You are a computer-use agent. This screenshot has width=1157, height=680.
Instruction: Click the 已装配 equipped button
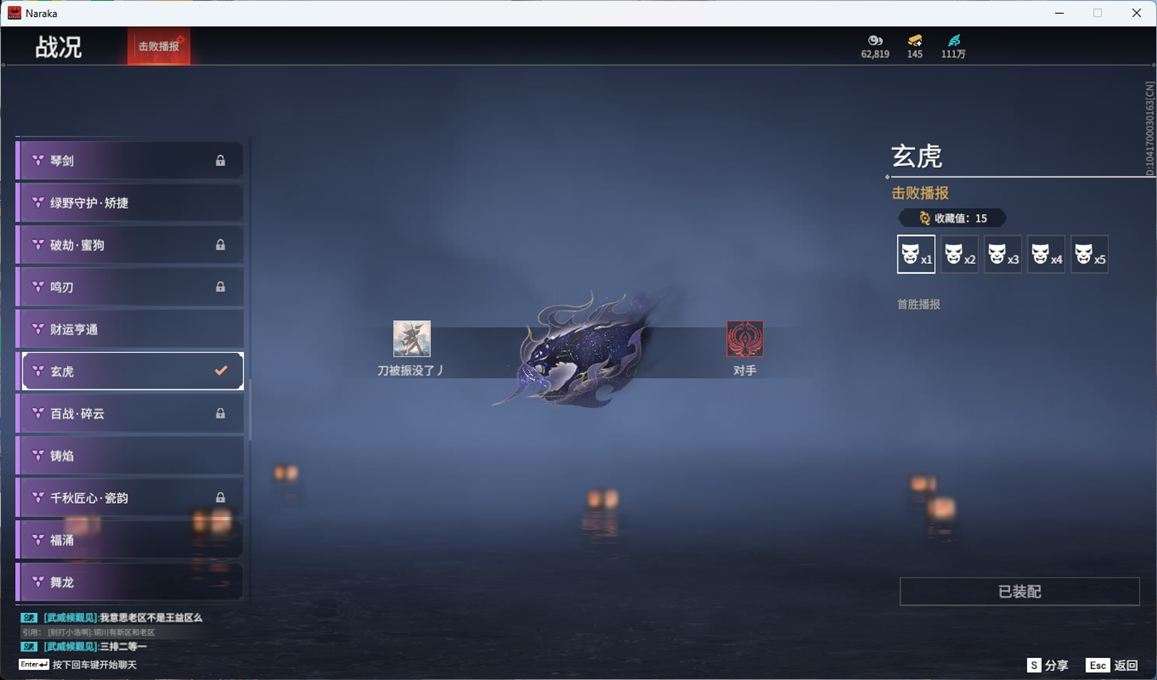coord(1020,591)
